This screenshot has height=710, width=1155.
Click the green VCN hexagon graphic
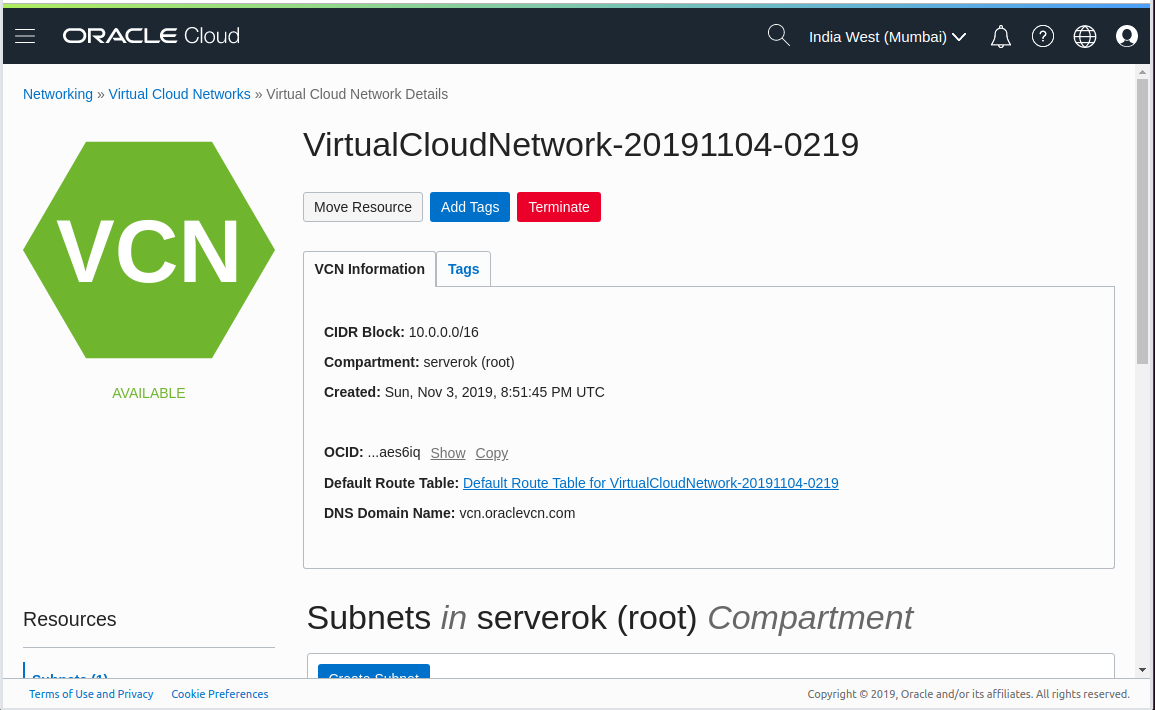(x=148, y=250)
